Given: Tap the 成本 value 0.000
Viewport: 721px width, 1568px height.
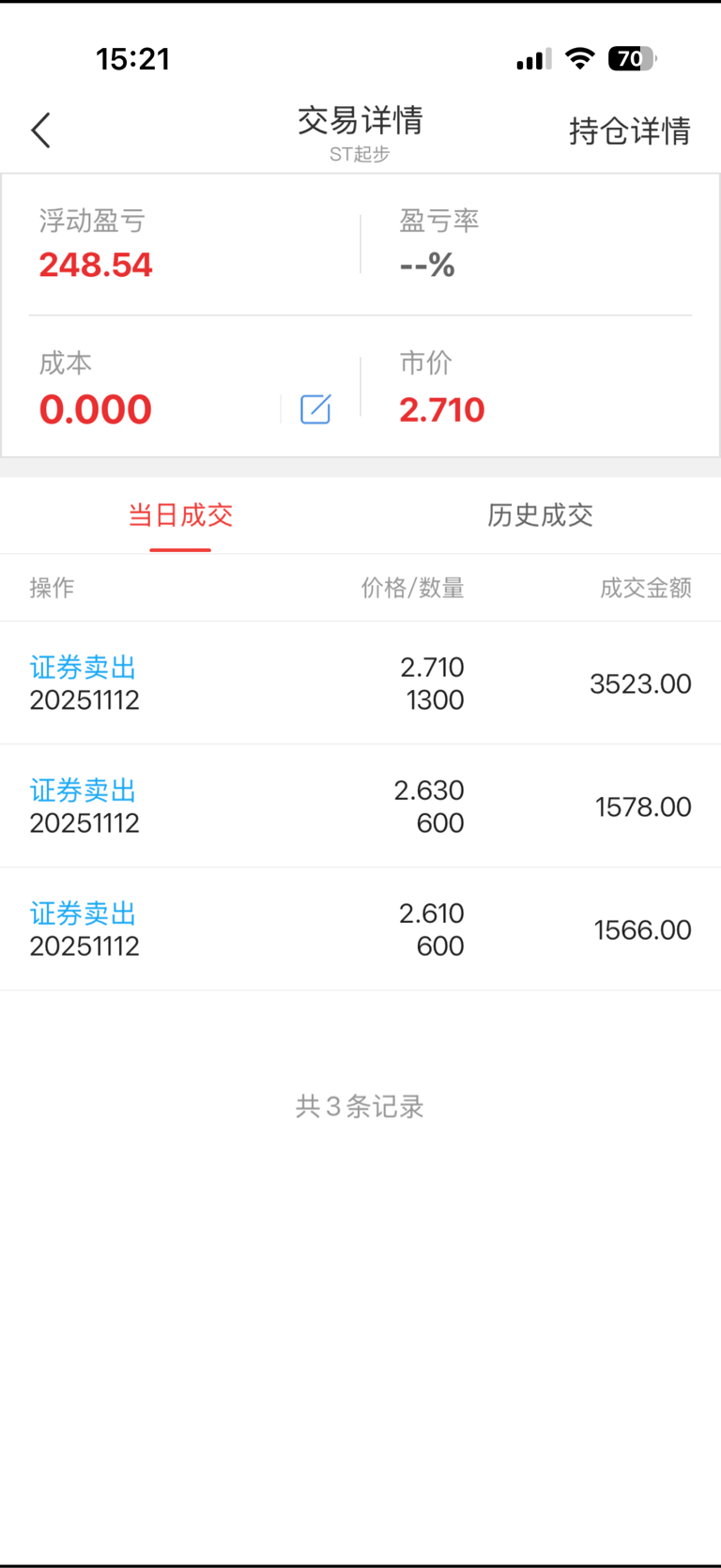Looking at the screenshot, I should point(96,409).
